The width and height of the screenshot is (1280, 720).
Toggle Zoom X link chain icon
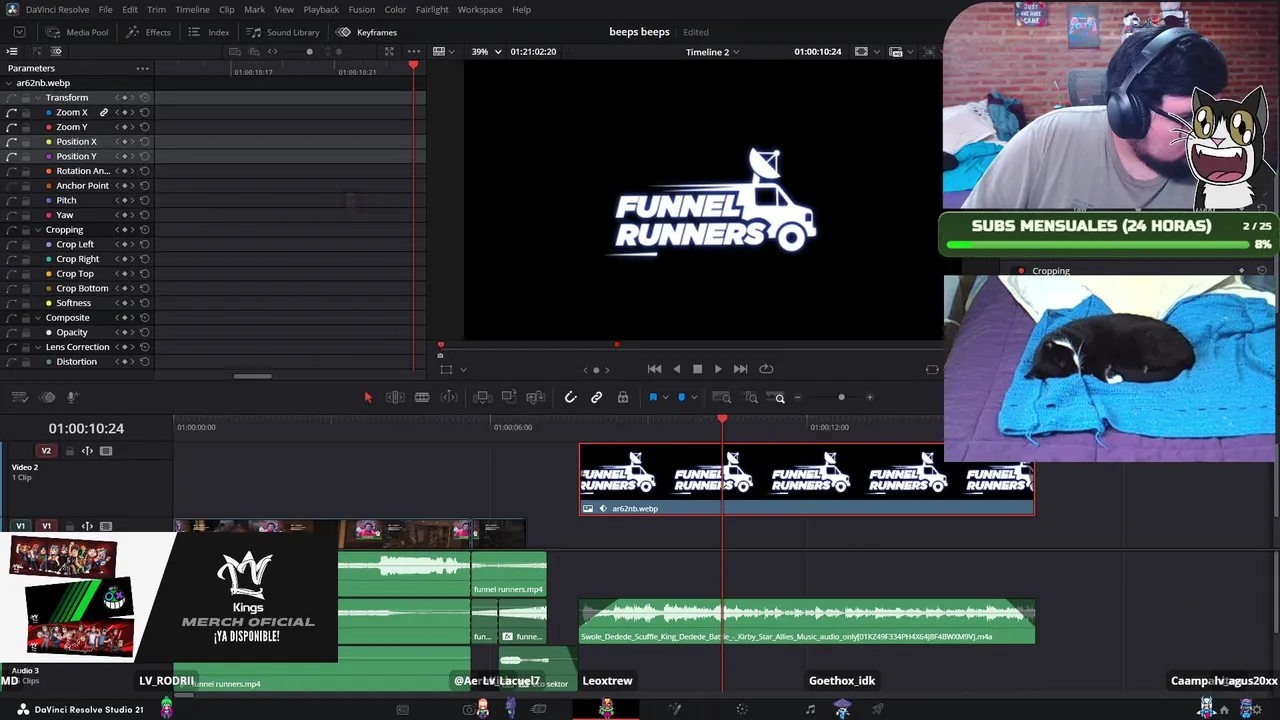[x=103, y=113]
